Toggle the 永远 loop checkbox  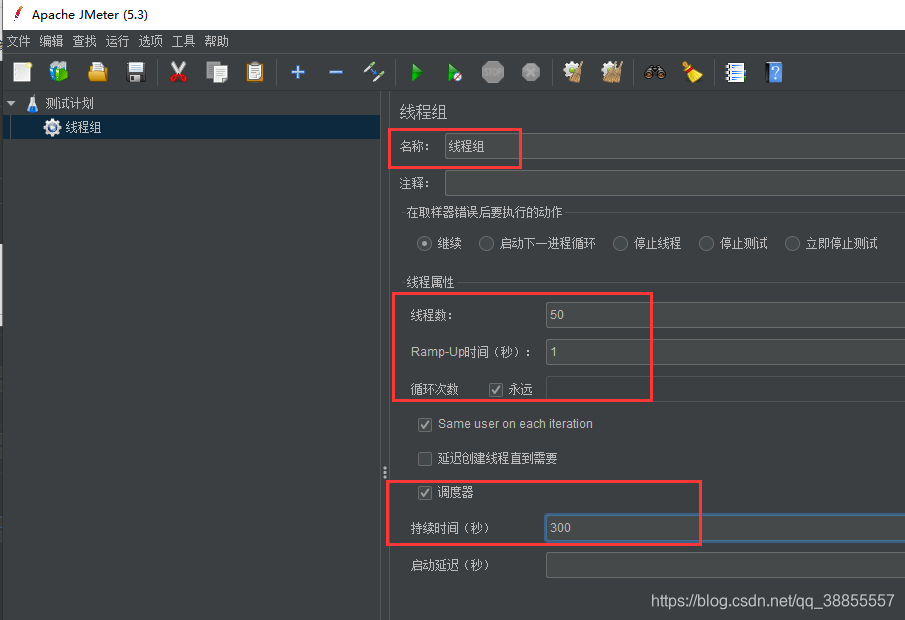click(x=496, y=390)
